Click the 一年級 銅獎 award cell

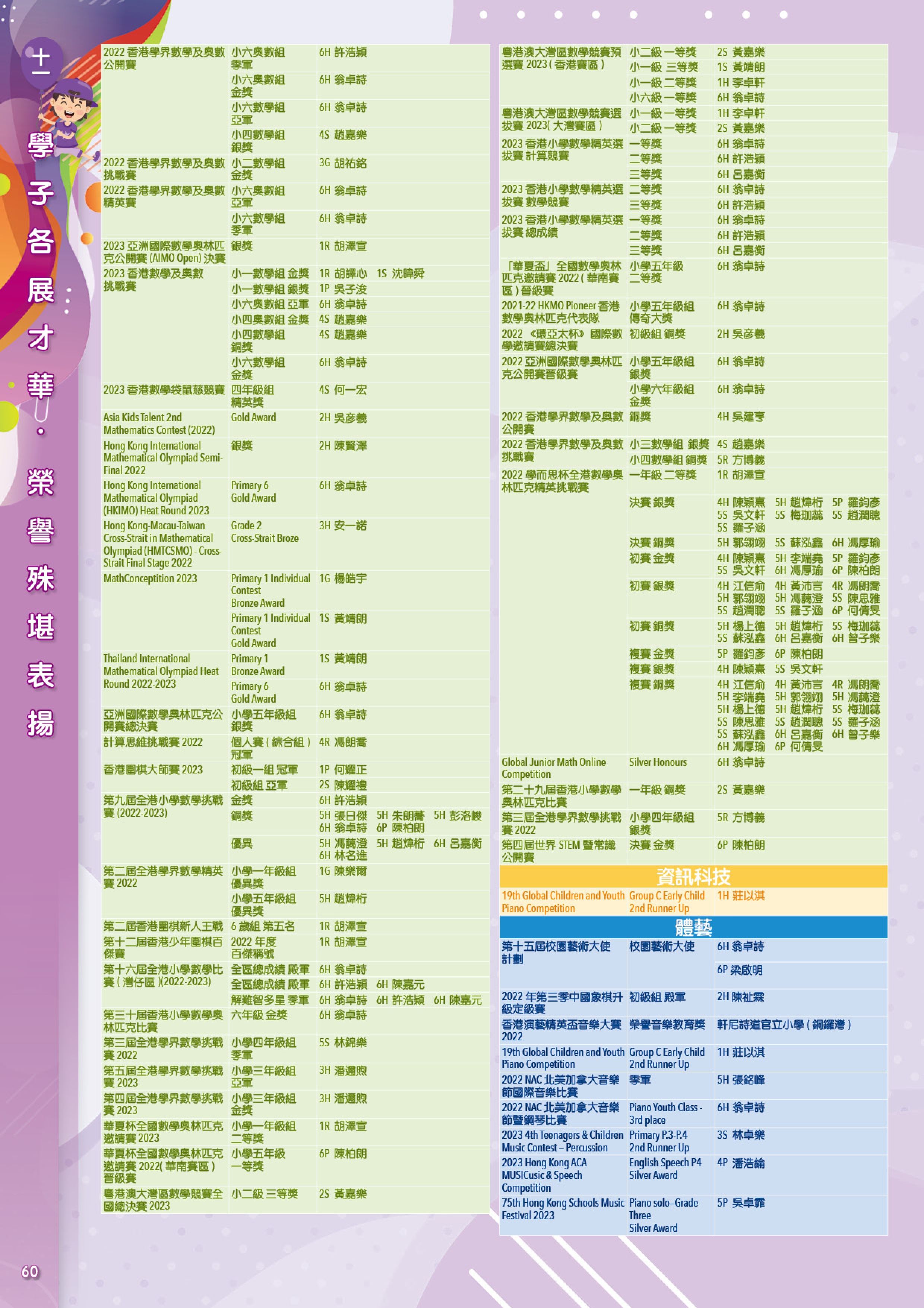click(x=657, y=790)
